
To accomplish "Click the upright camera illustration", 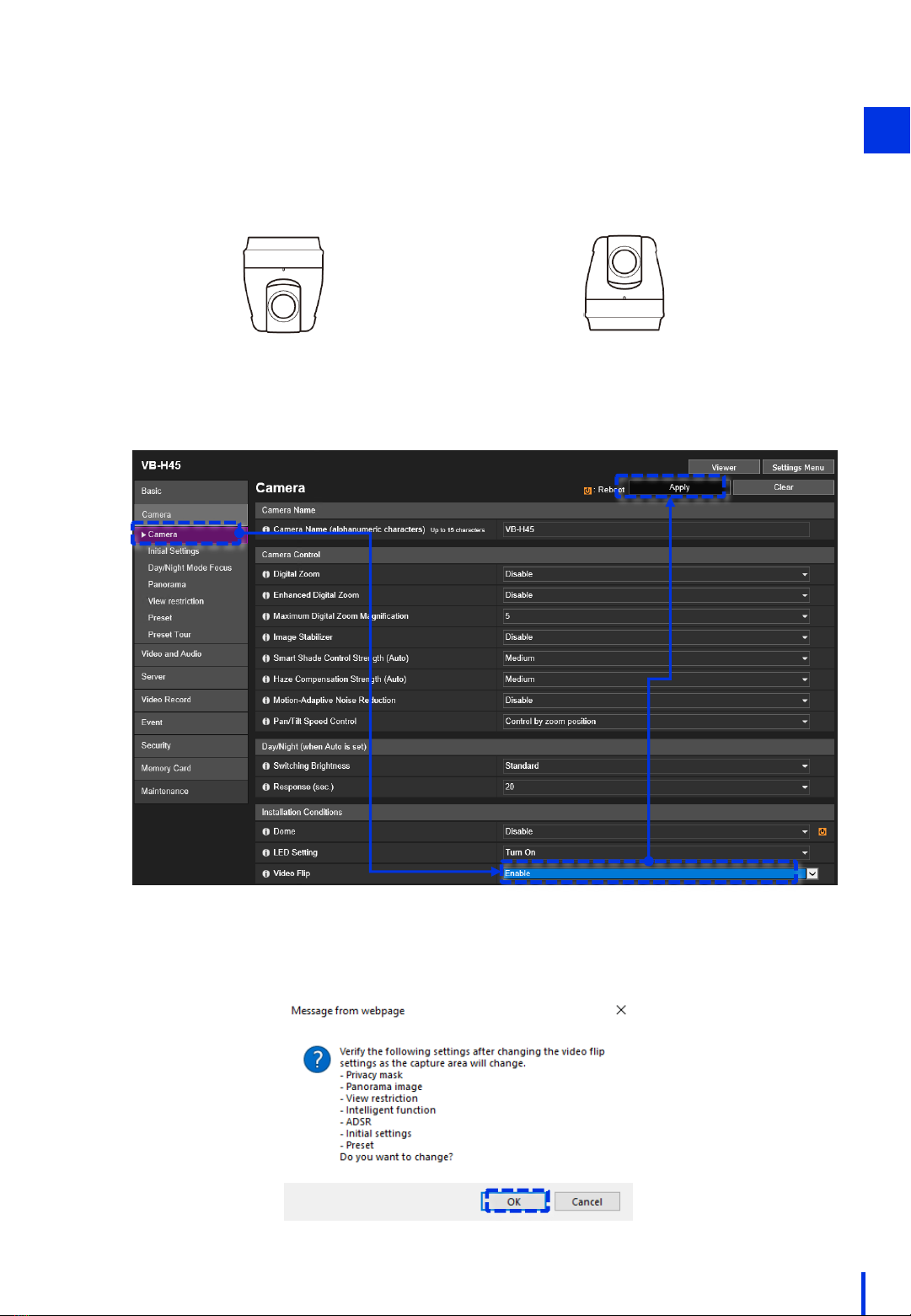I will coord(624,283).
